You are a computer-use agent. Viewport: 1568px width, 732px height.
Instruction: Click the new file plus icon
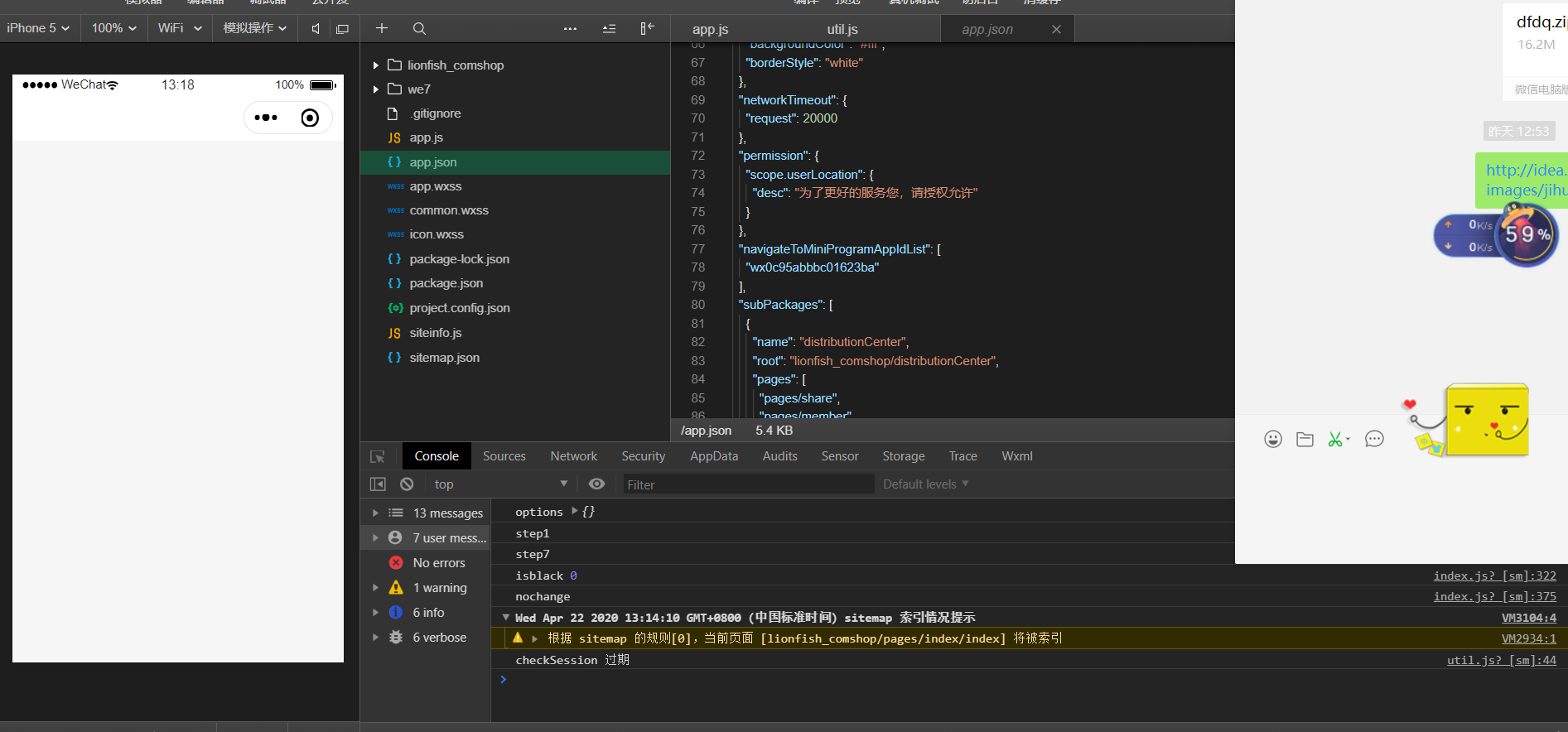(382, 28)
